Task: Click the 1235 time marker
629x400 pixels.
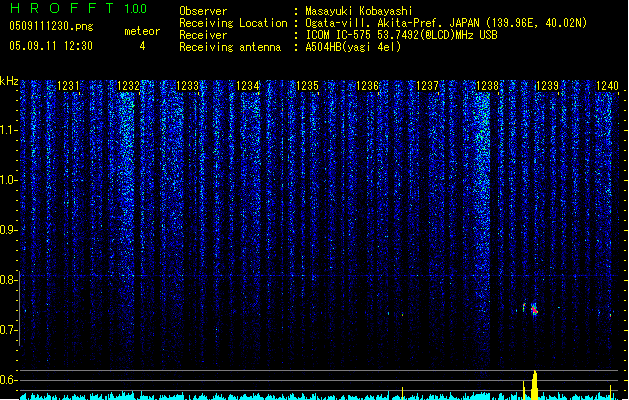Action: [x=307, y=86]
